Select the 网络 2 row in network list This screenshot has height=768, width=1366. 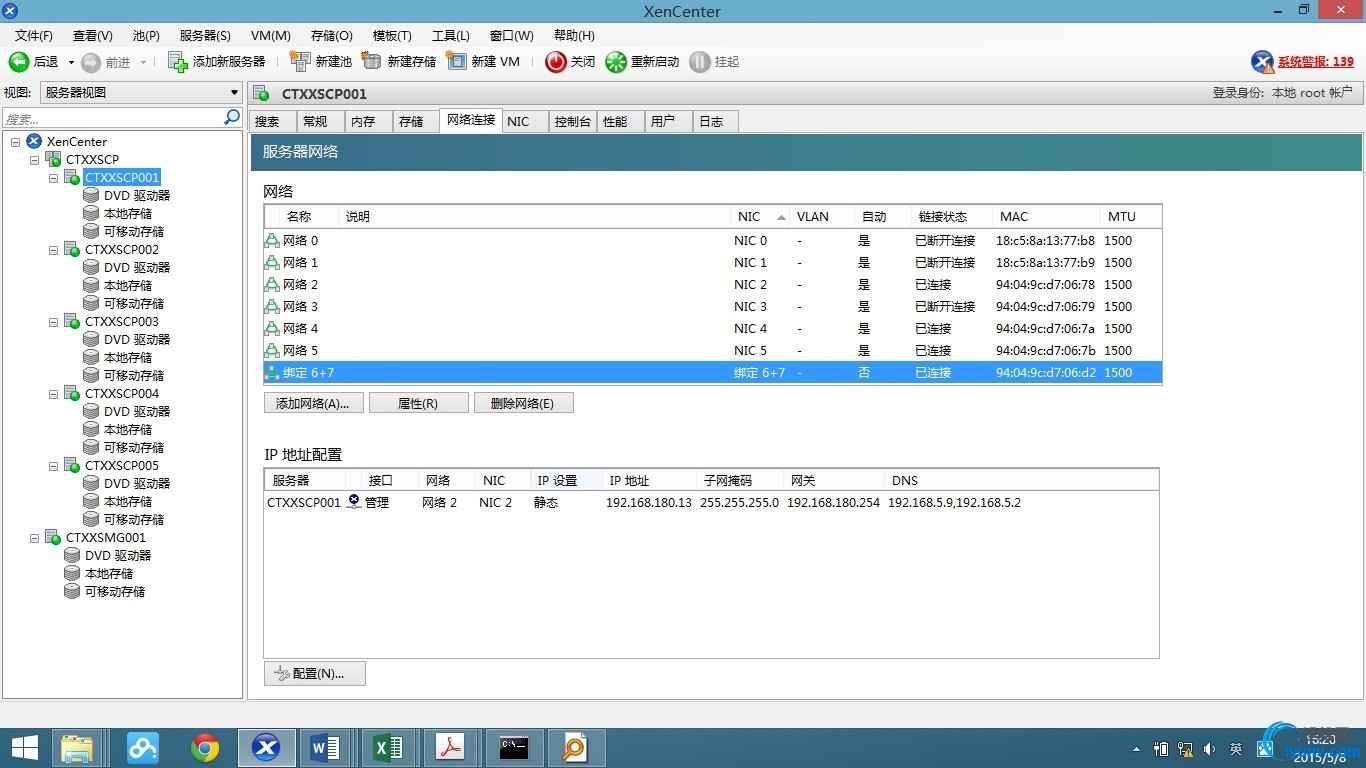pos(712,285)
